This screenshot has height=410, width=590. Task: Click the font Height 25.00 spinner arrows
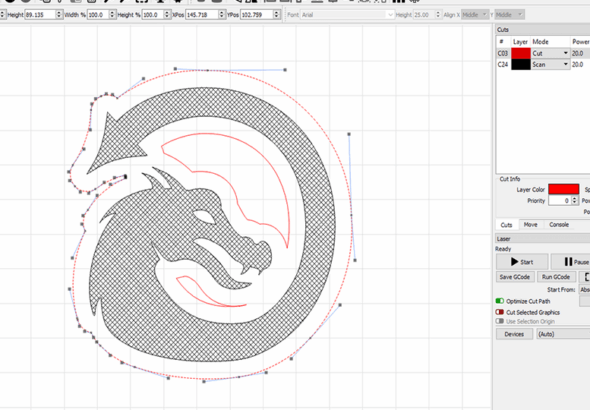click(x=438, y=15)
